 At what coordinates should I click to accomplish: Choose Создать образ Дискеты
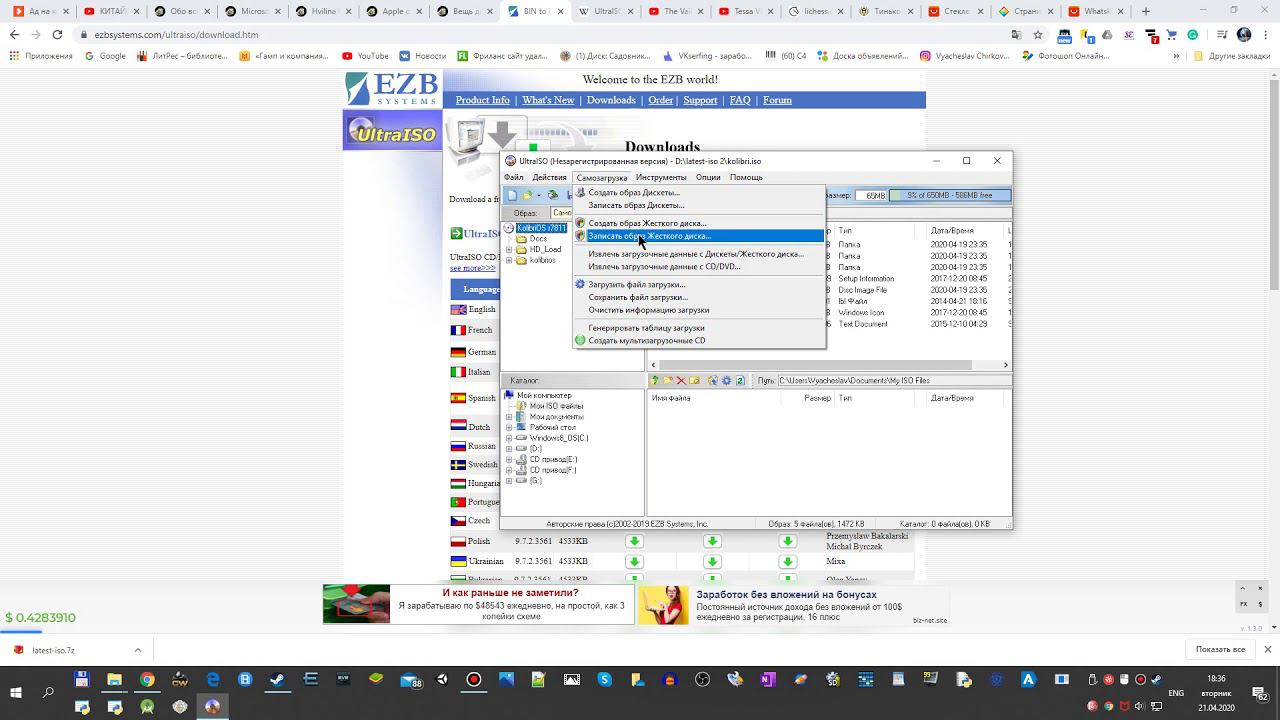click(698, 192)
